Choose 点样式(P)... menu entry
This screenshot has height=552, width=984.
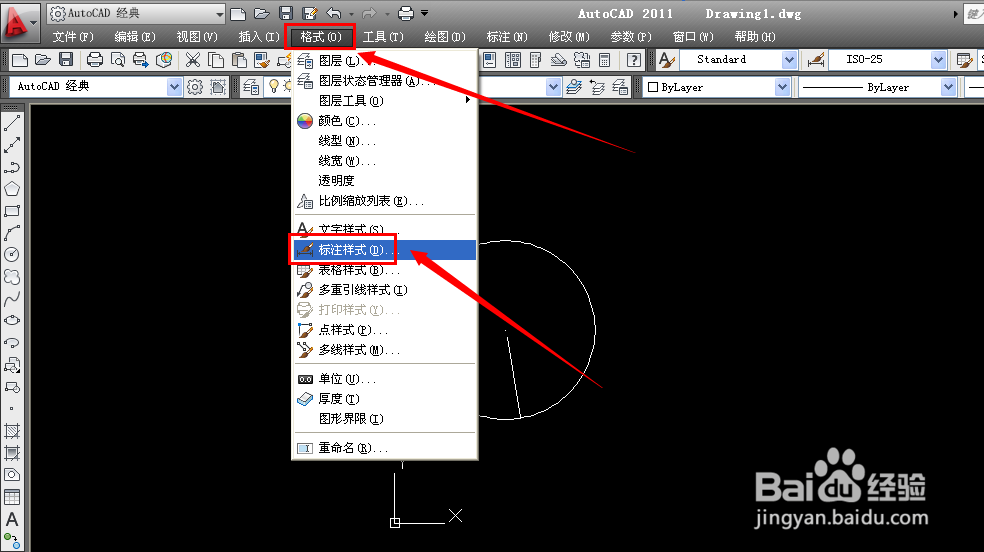pos(385,330)
